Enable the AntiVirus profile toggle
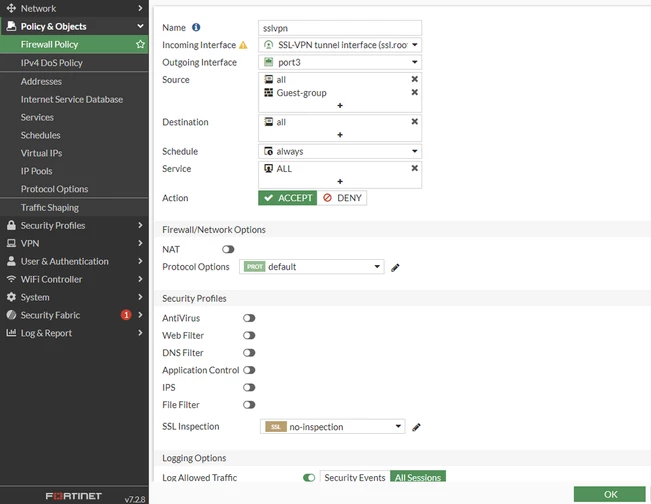Screen dimensions: 651x504 point(249,318)
